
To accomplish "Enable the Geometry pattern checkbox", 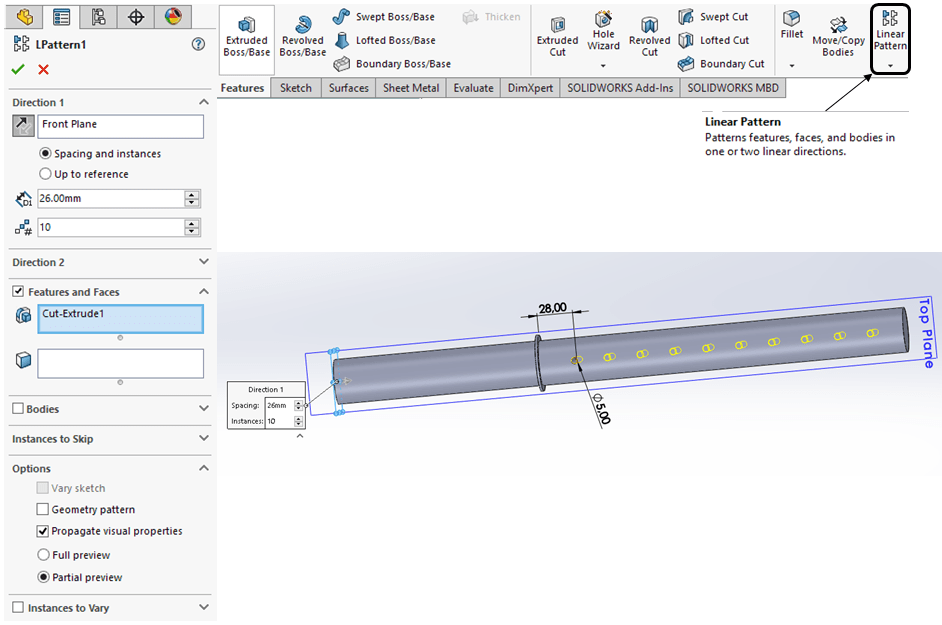I will tap(43, 510).
